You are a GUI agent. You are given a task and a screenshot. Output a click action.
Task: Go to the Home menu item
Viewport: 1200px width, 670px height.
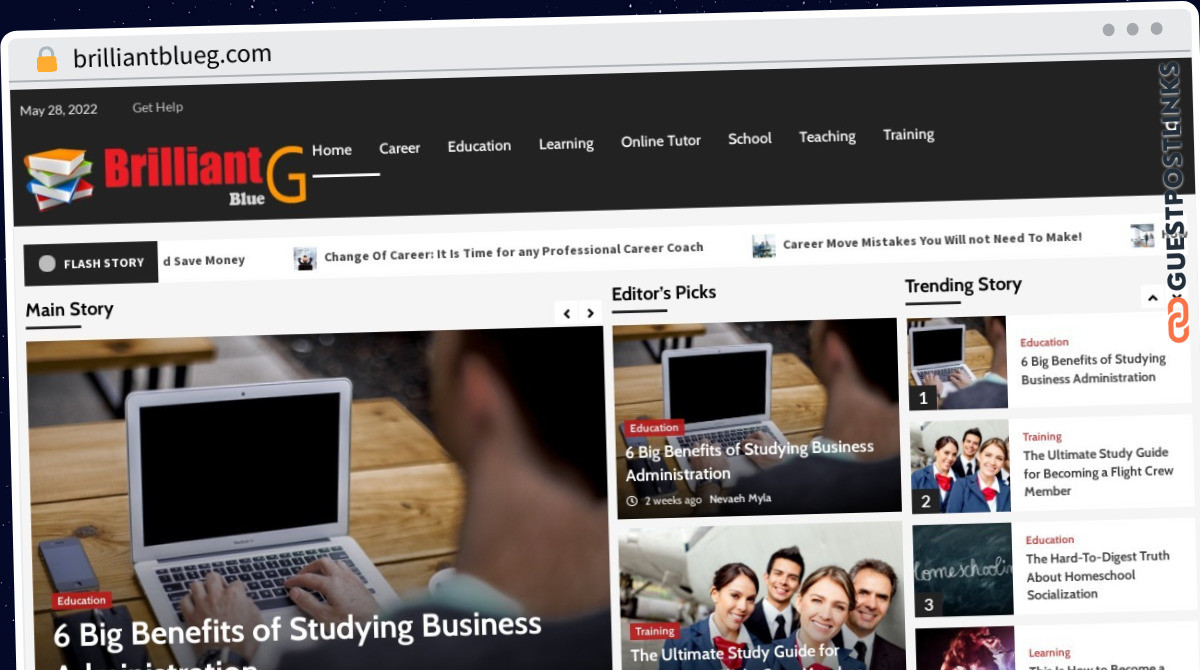coord(332,150)
